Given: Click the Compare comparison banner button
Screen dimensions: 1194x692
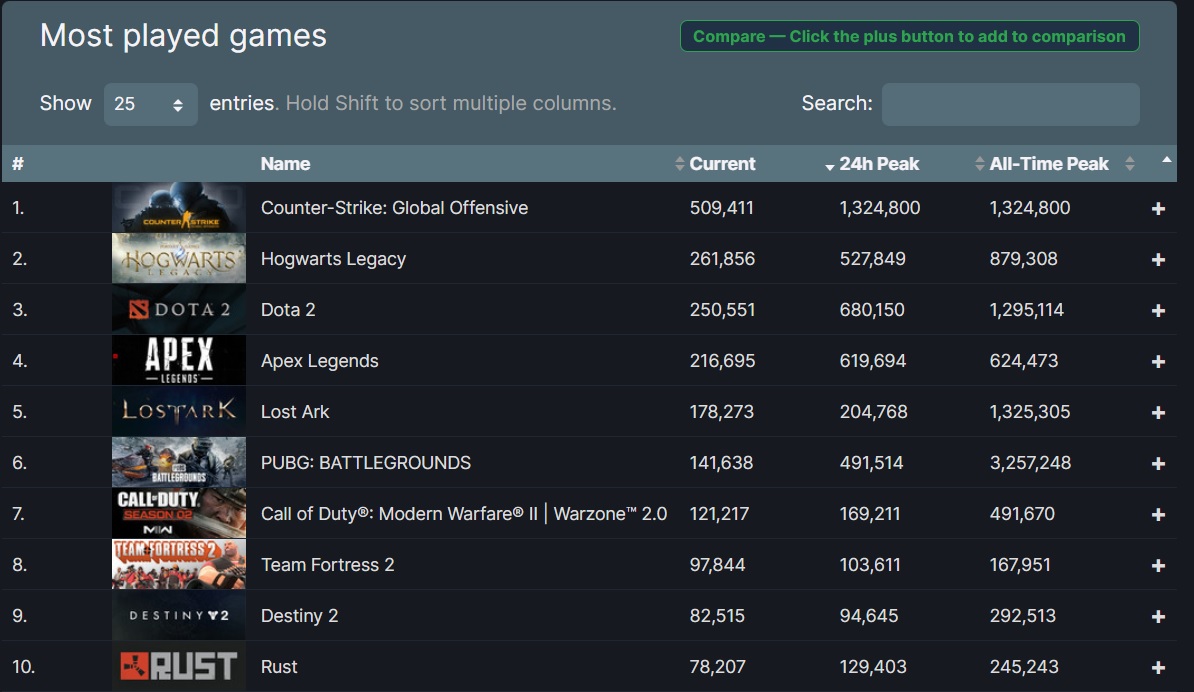Looking at the screenshot, I should (909, 37).
